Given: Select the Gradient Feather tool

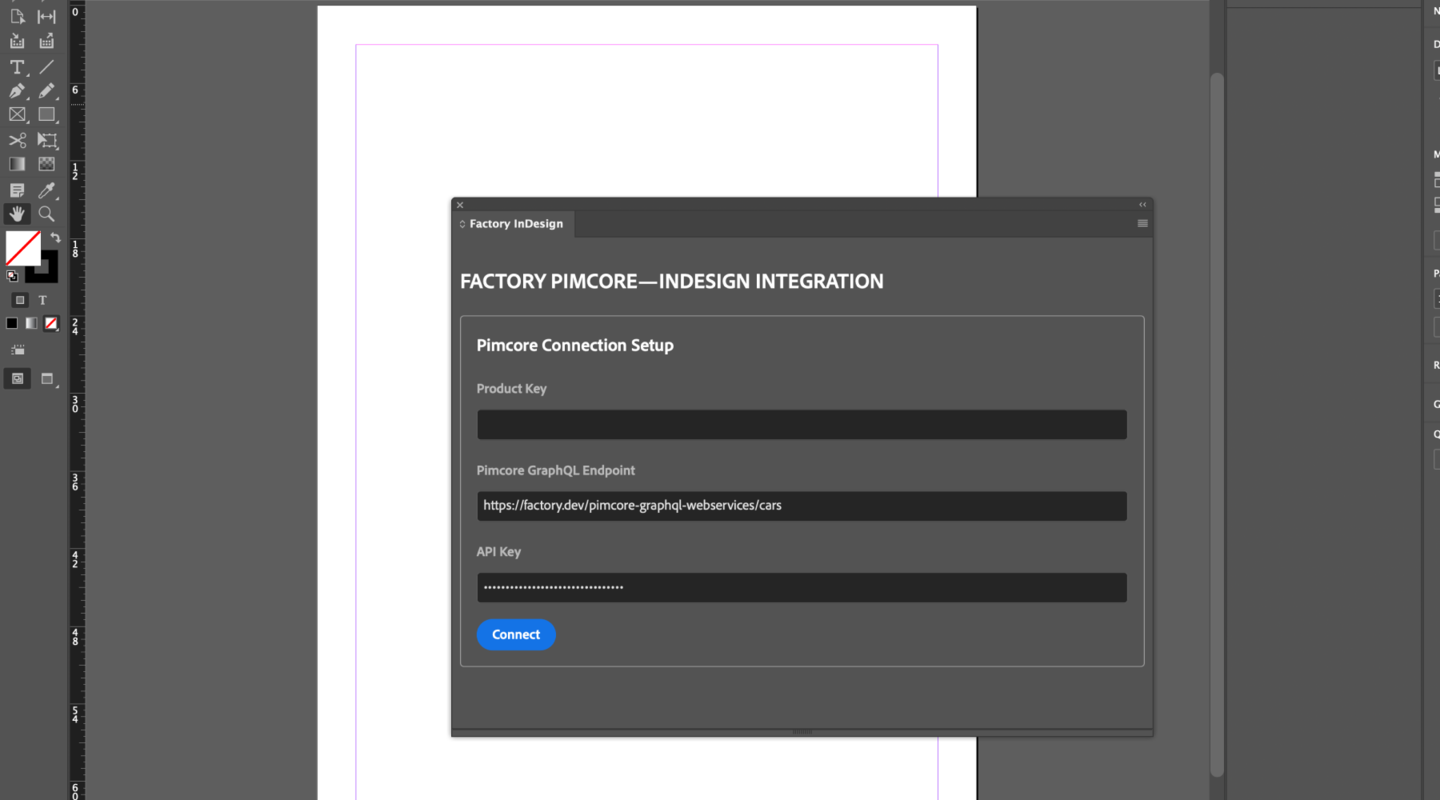Looking at the screenshot, I should [47, 164].
